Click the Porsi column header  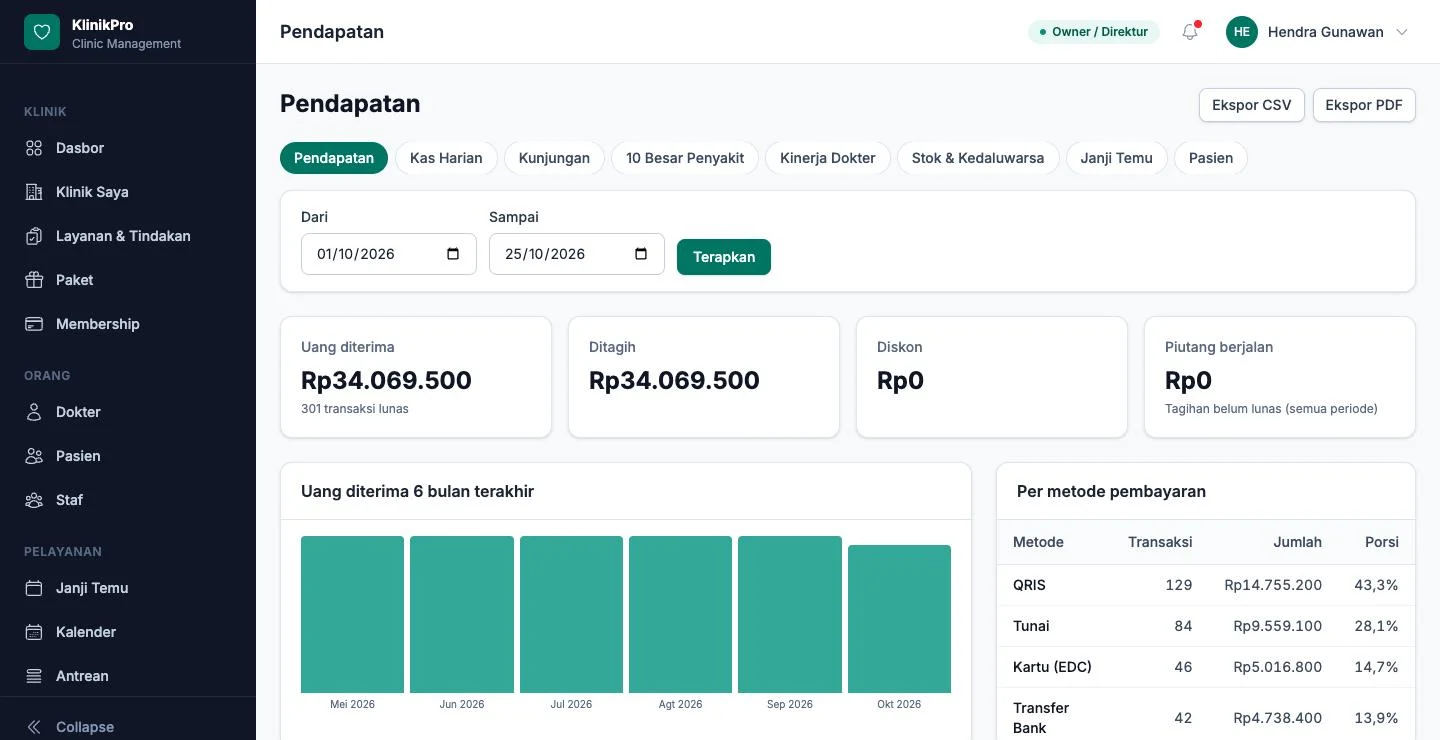[1382, 542]
